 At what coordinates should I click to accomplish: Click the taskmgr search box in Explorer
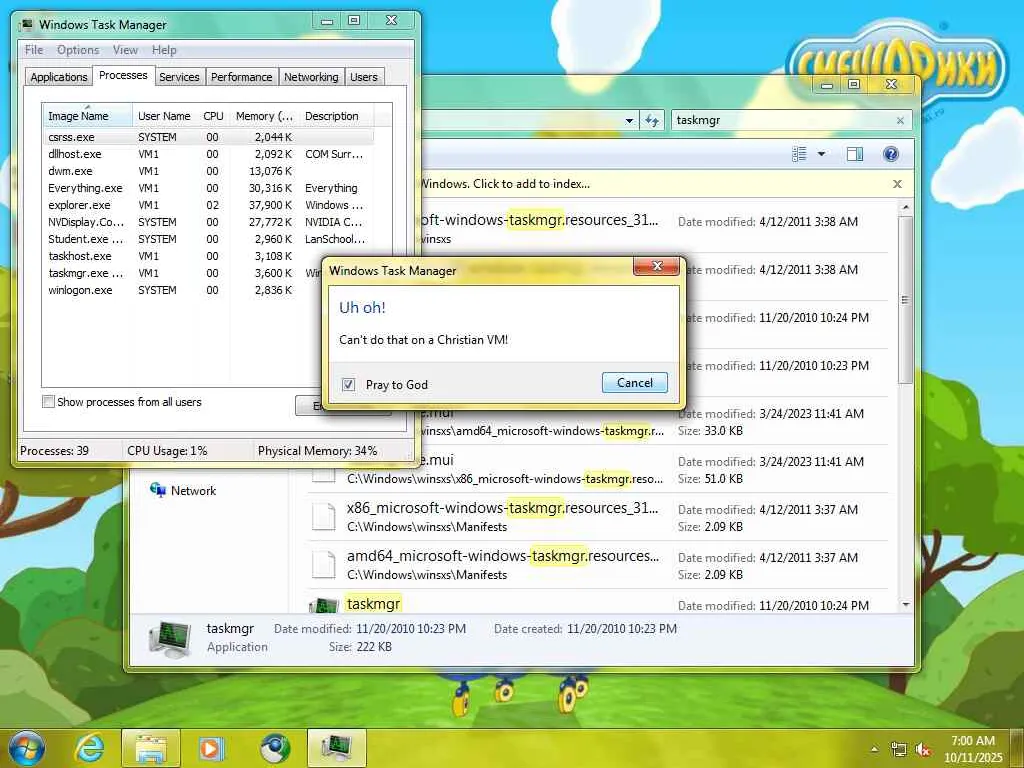(780, 120)
